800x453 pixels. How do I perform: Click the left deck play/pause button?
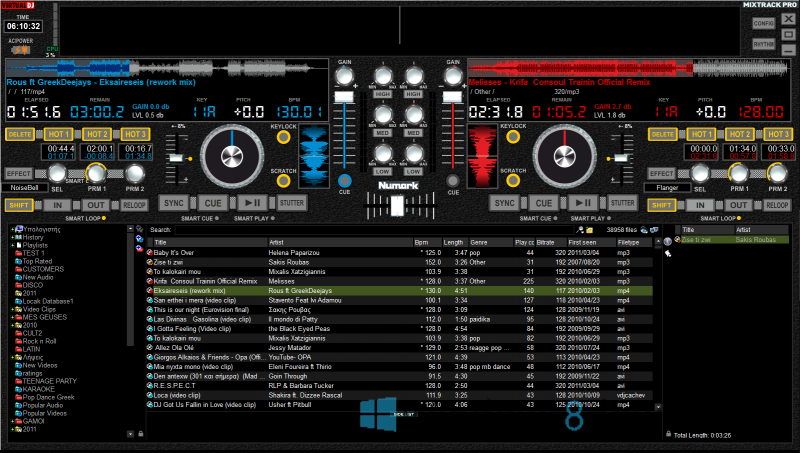point(252,203)
